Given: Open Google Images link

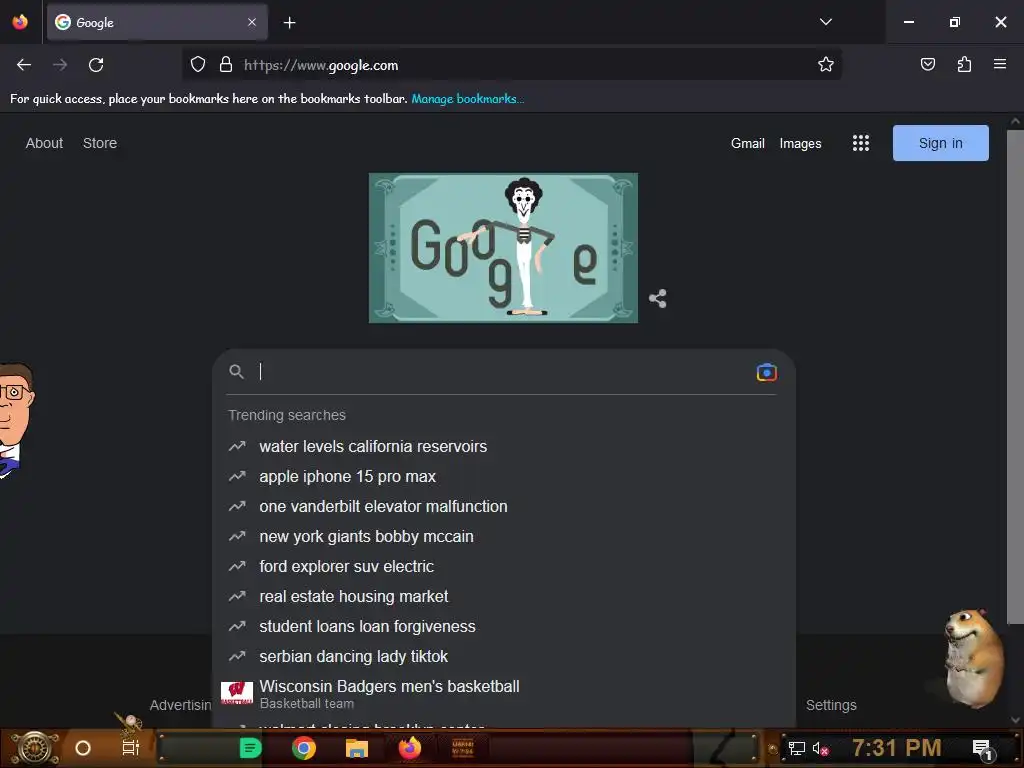Looking at the screenshot, I should 800,143.
